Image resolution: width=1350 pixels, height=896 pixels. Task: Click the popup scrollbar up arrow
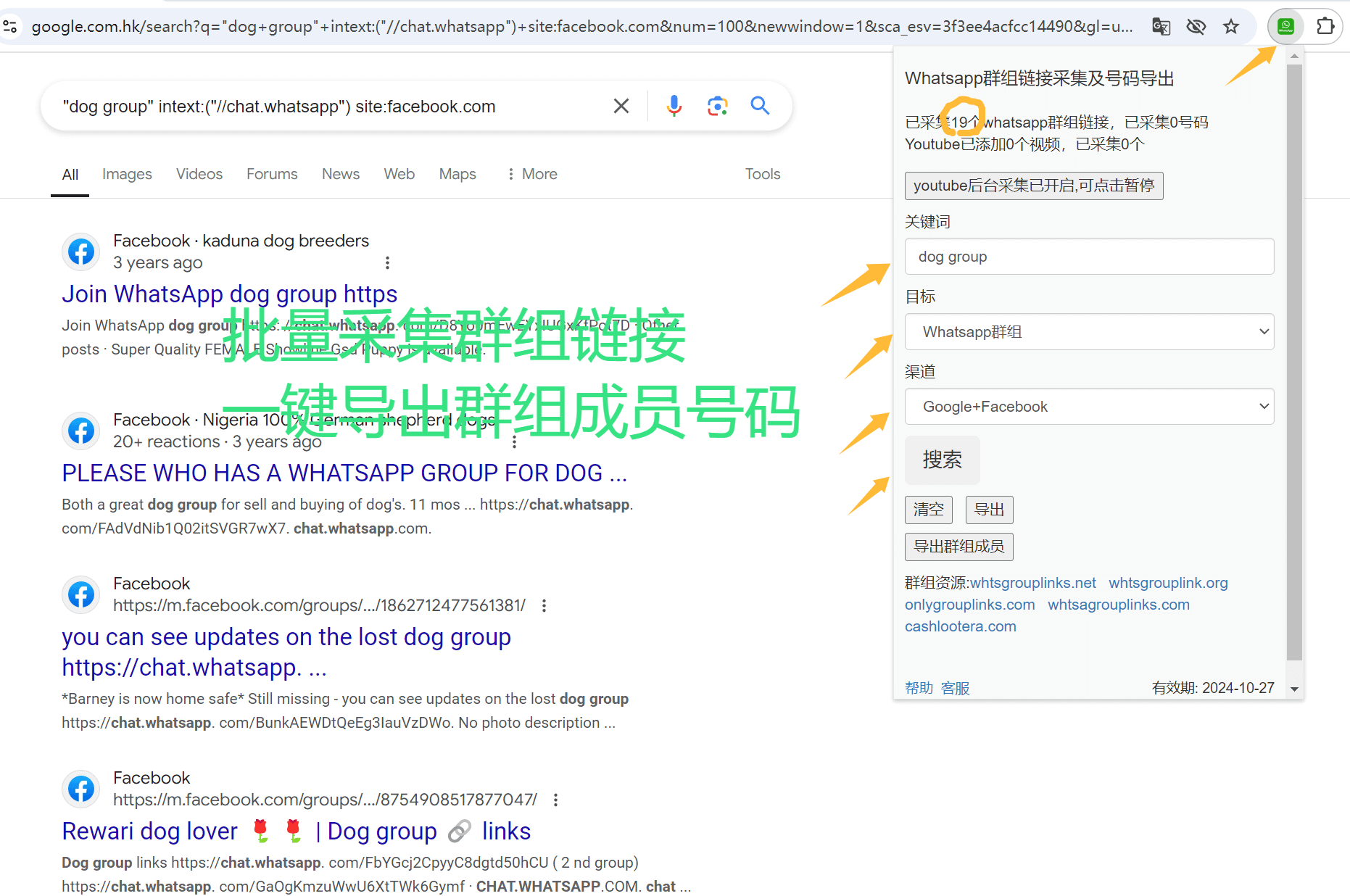[x=1294, y=56]
